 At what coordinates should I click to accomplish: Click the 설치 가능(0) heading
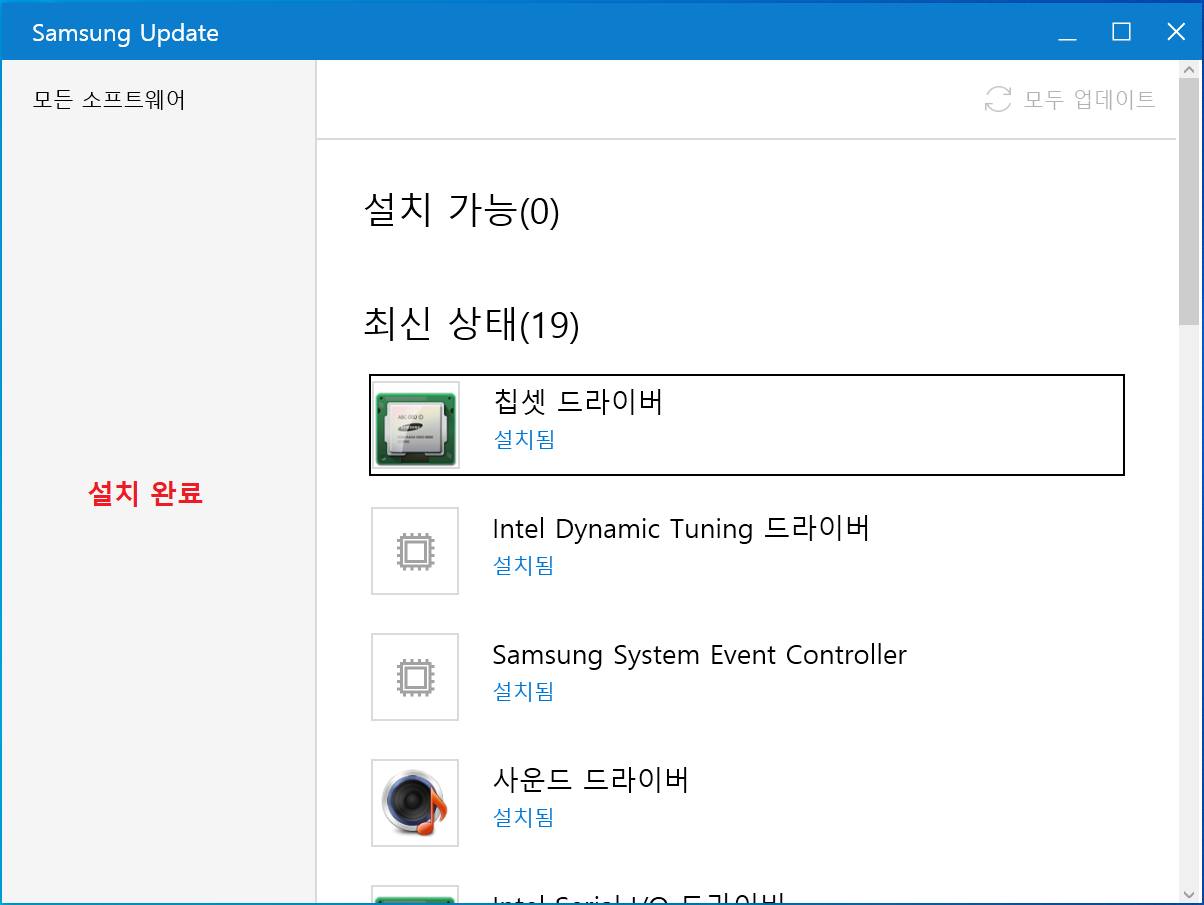tap(461, 211)
